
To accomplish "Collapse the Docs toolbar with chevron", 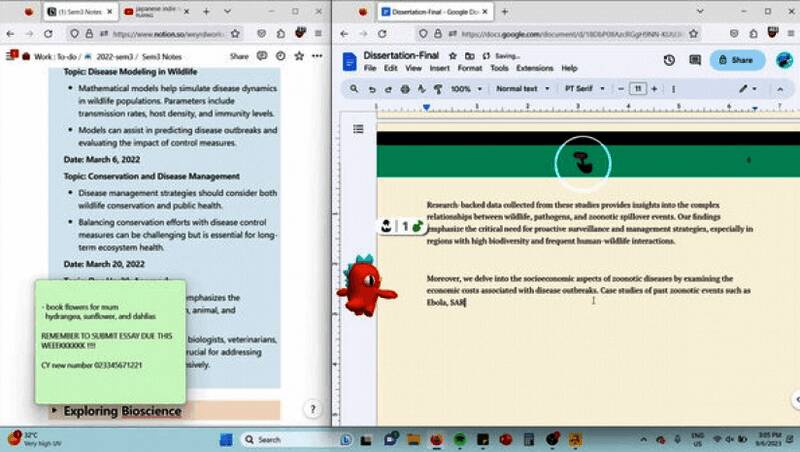I will (780, 89).
